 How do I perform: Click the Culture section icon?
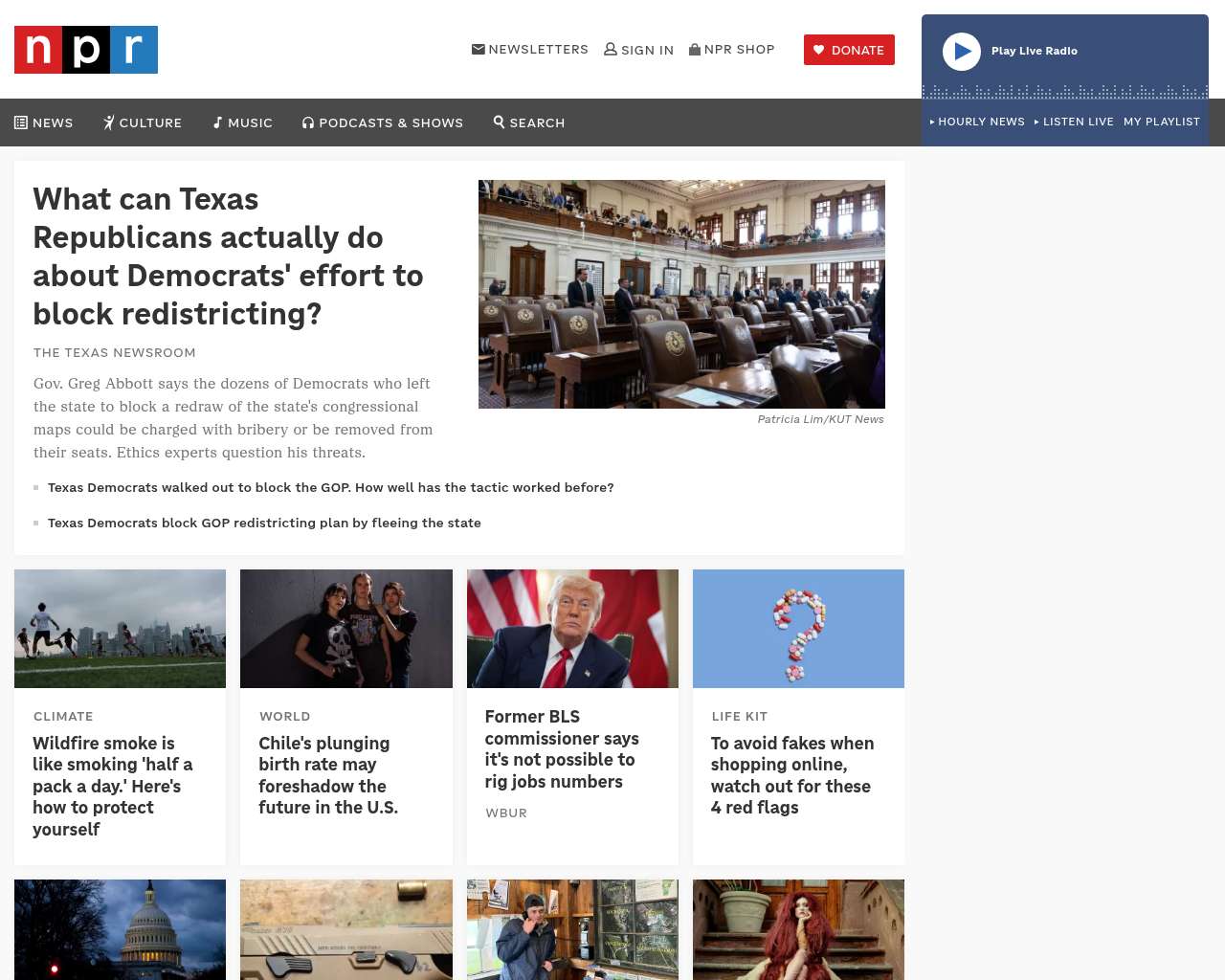[109, 122]
